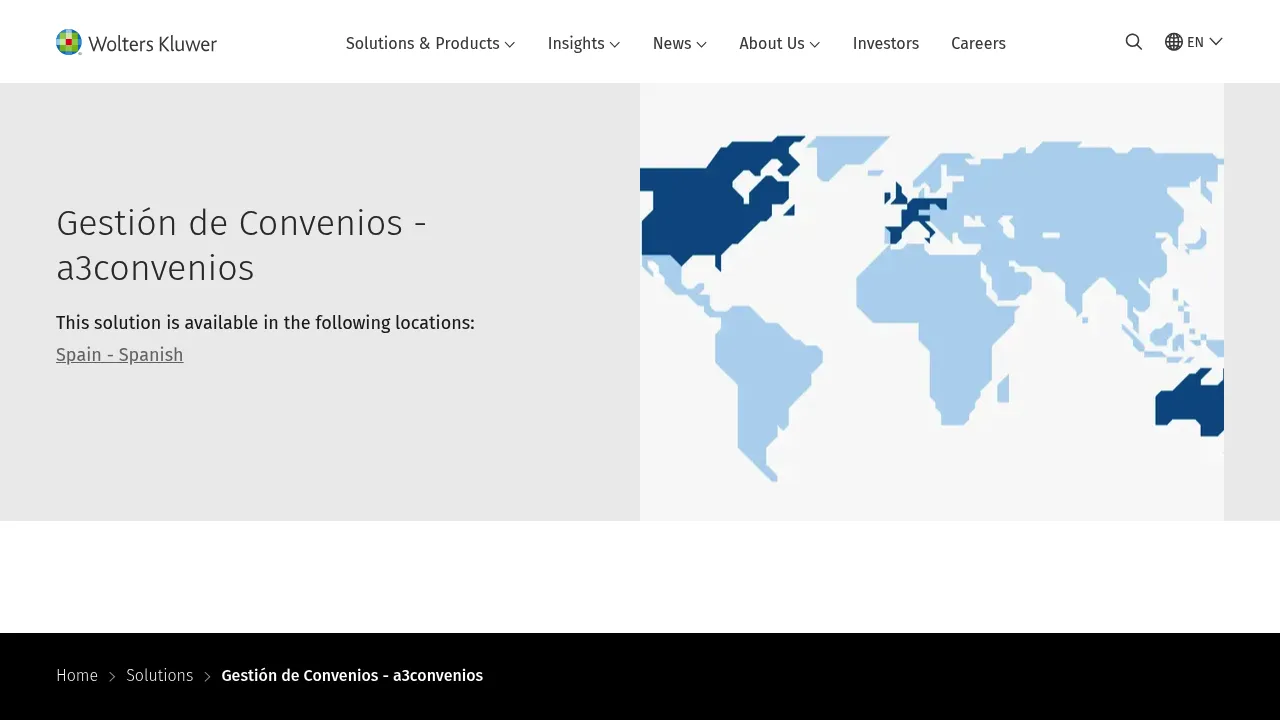1280x720 pixels.
Task: Click the chevron beside About Us
Action: 815,44
